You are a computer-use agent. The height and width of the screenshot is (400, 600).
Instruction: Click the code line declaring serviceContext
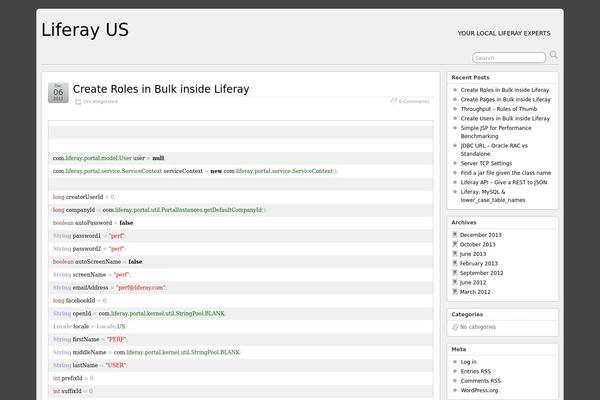241,171
